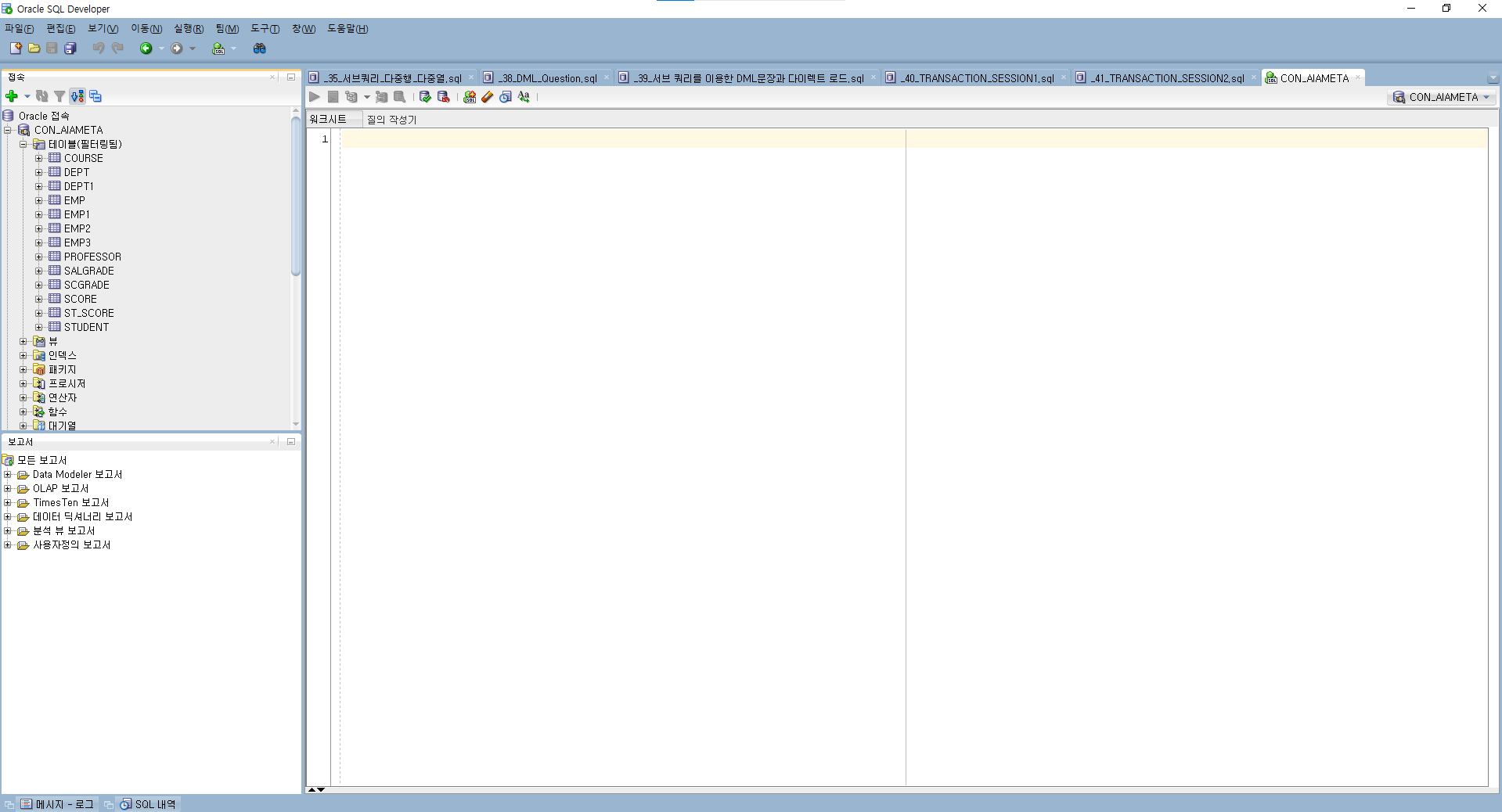Click the green plus New Connection icon

[x=12, y=96]
